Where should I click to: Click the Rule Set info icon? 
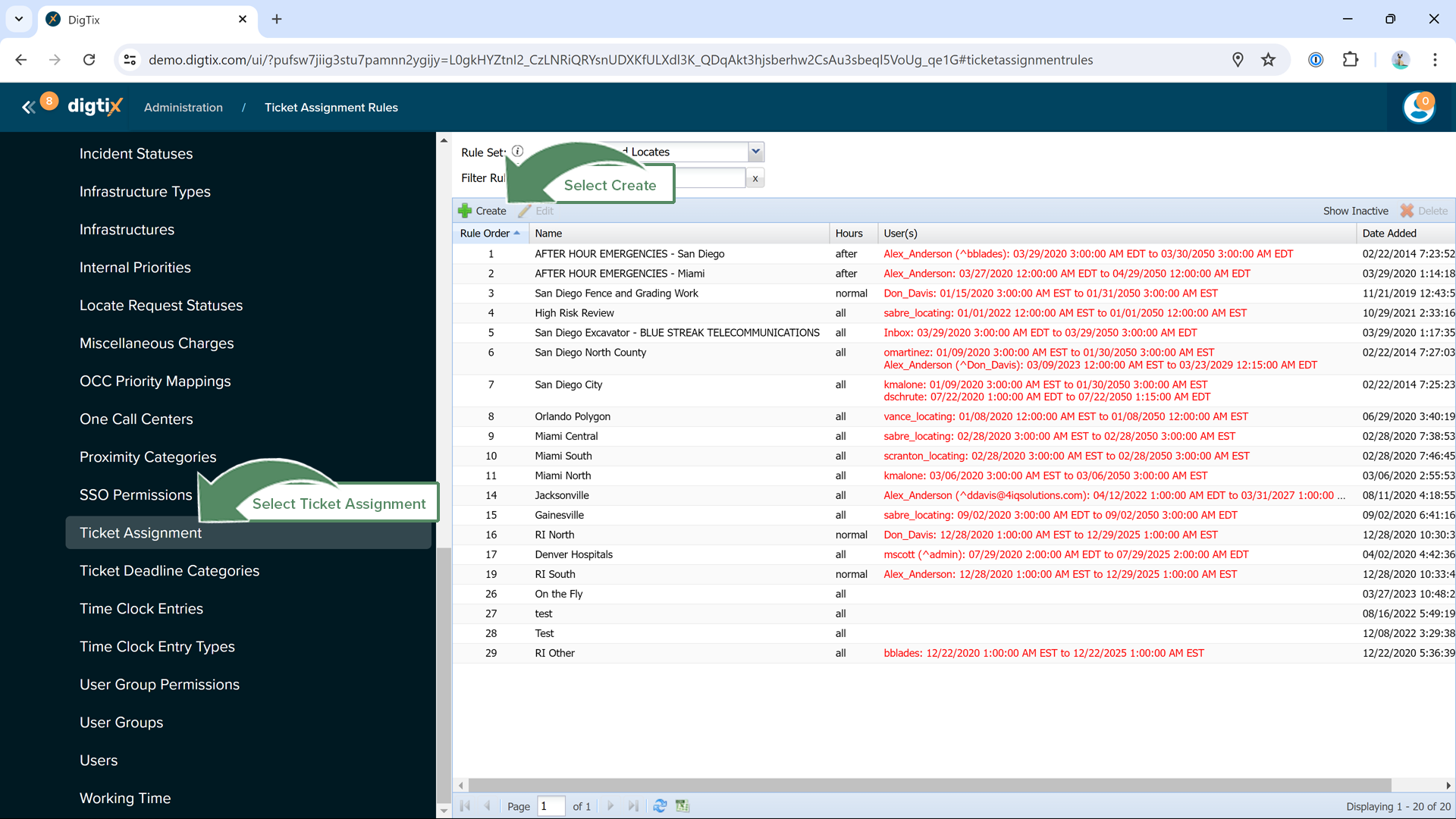[x=517, y=151]
